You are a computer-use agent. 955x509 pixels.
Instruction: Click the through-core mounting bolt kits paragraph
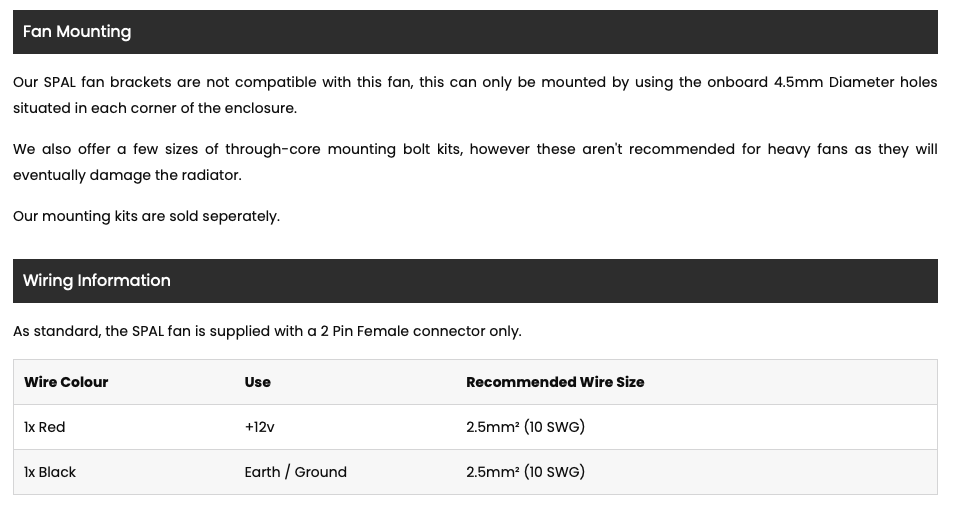(x=475, y=162)
